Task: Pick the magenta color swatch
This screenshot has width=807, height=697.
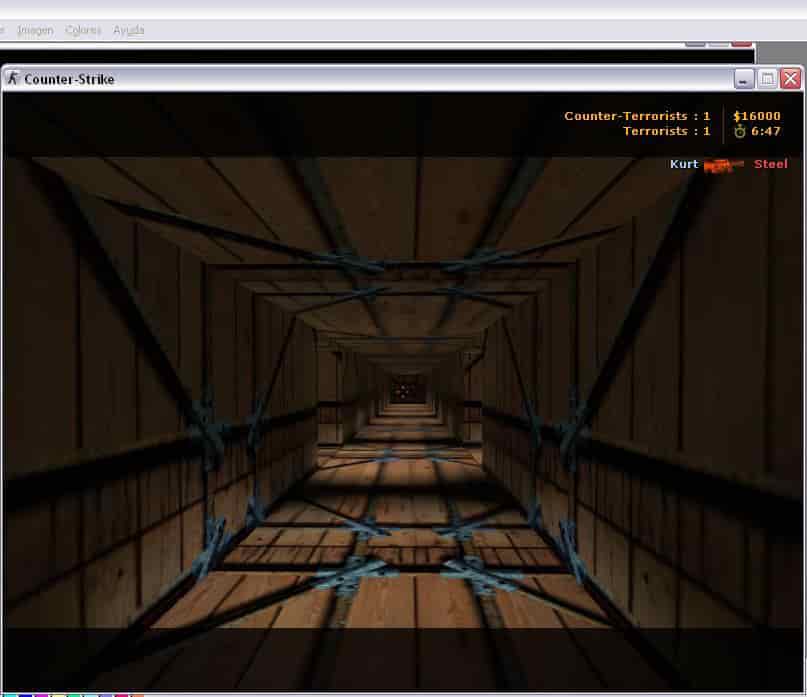Action: pyautogui.click(x=41, y=695)
